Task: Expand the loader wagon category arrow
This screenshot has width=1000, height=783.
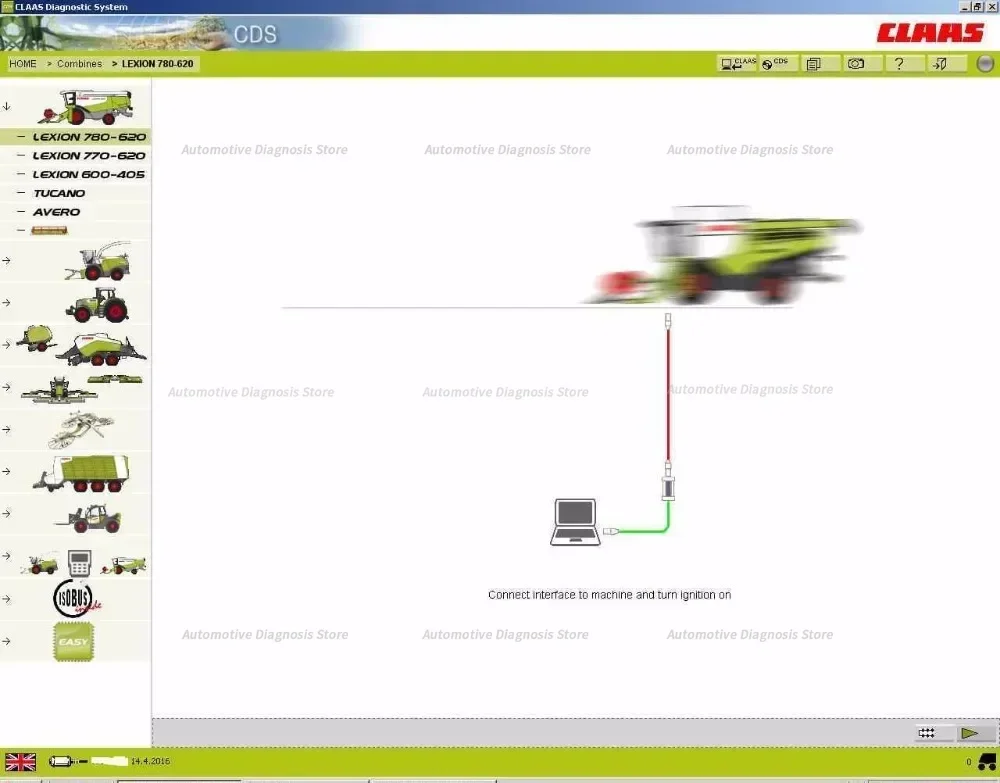Action: [6, 472]
